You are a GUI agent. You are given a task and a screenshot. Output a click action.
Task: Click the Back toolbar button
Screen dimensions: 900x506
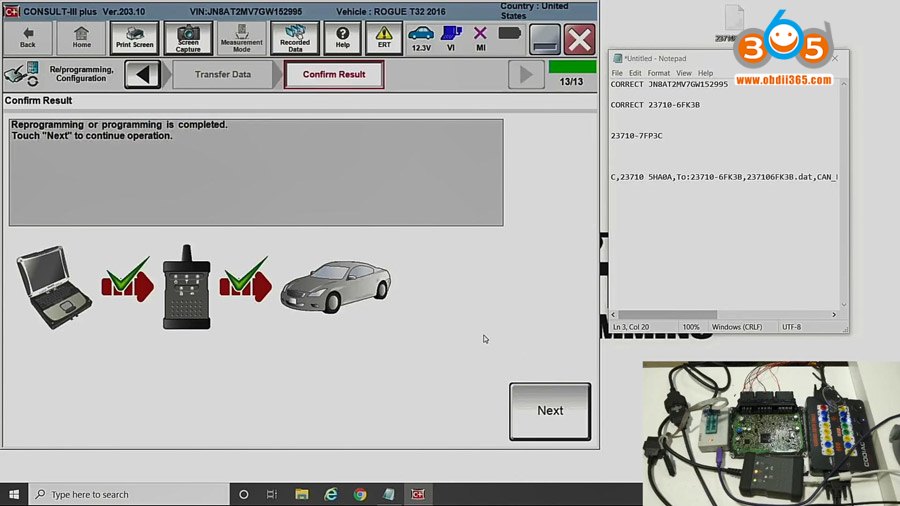click(28, 38)
